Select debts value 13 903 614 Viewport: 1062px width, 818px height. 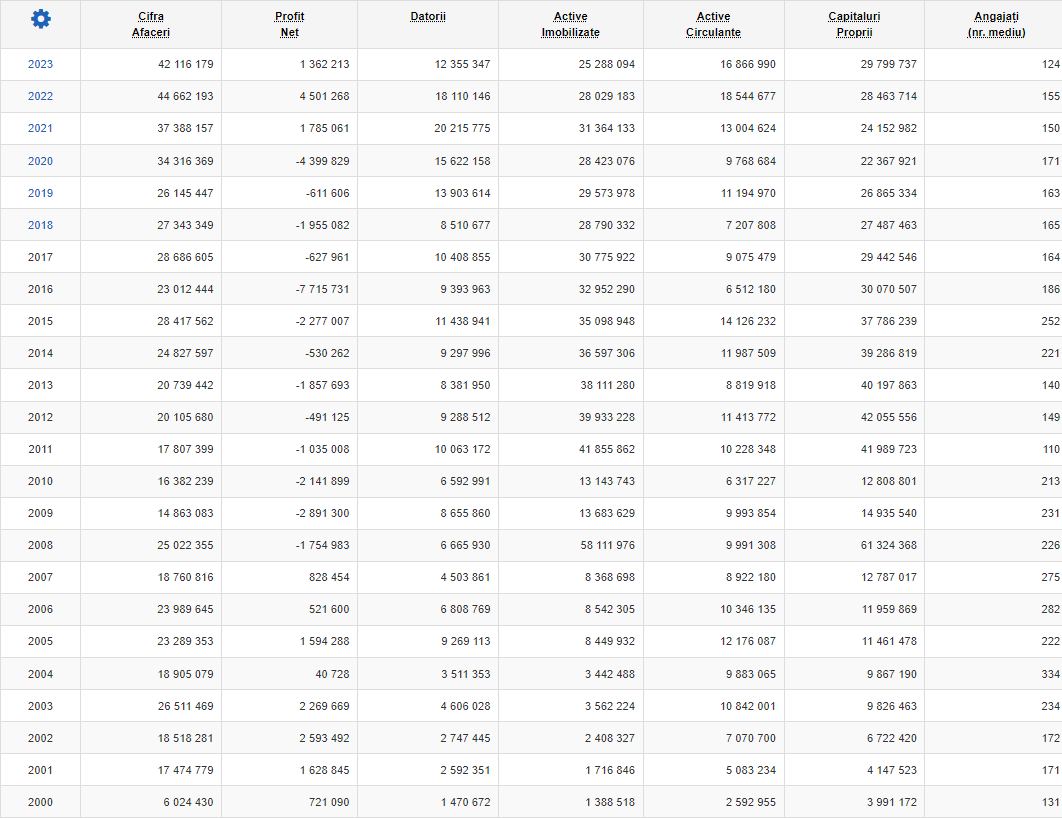[462, 193]
